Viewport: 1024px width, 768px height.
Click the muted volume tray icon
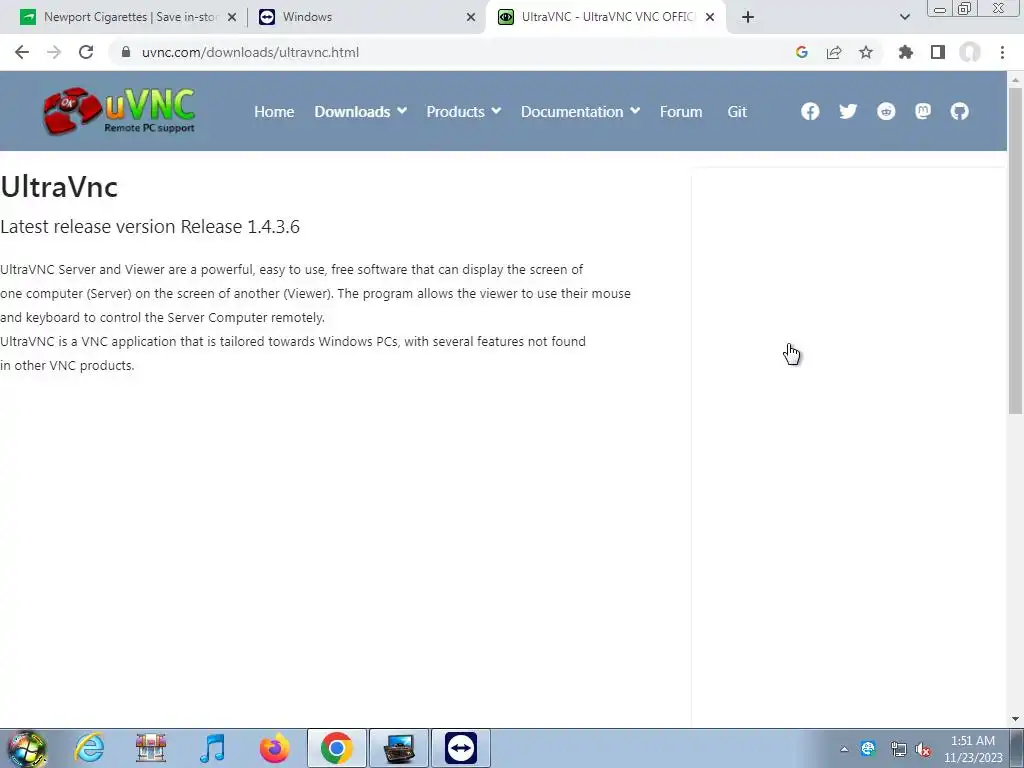923,750
